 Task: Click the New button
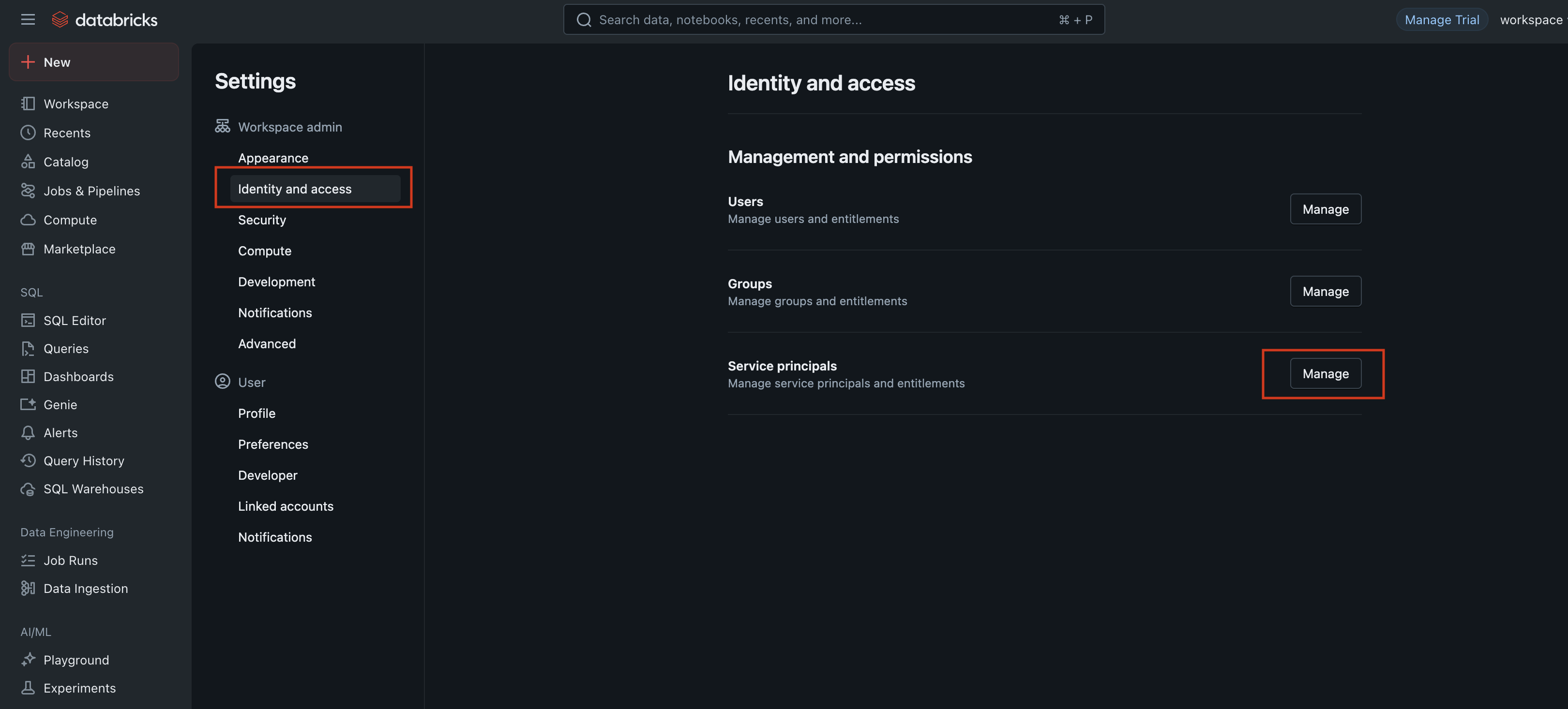94,62
